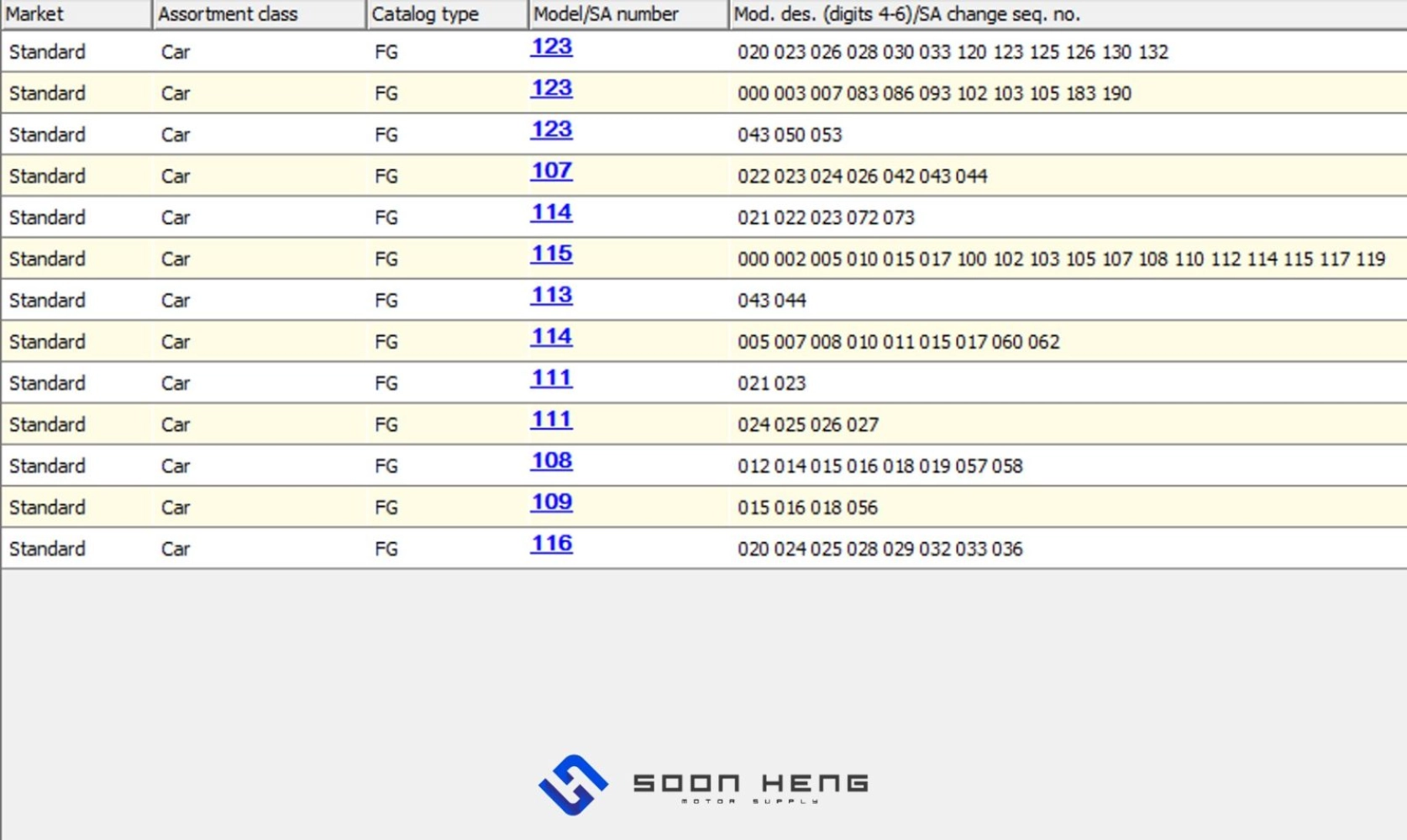Select text '005 007 008 010 011 015 017 060 062'
Viewport: 1407px width, 840px height.
click(x=899, y=342)
